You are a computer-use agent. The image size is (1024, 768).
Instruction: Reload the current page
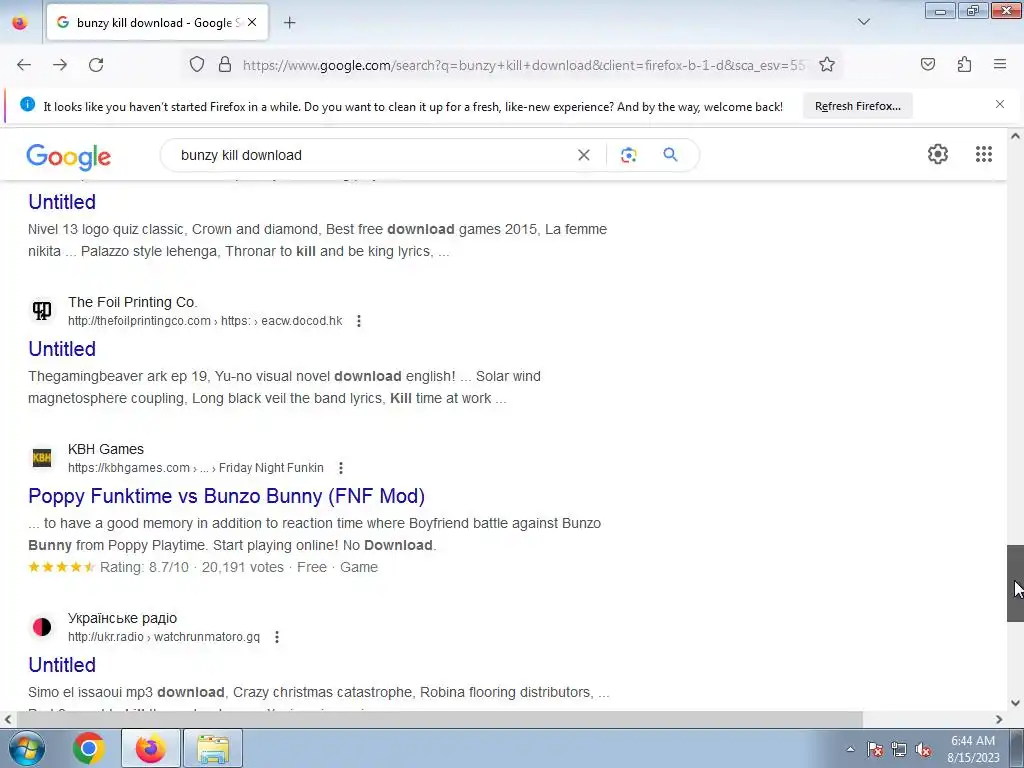click(96, 65)
